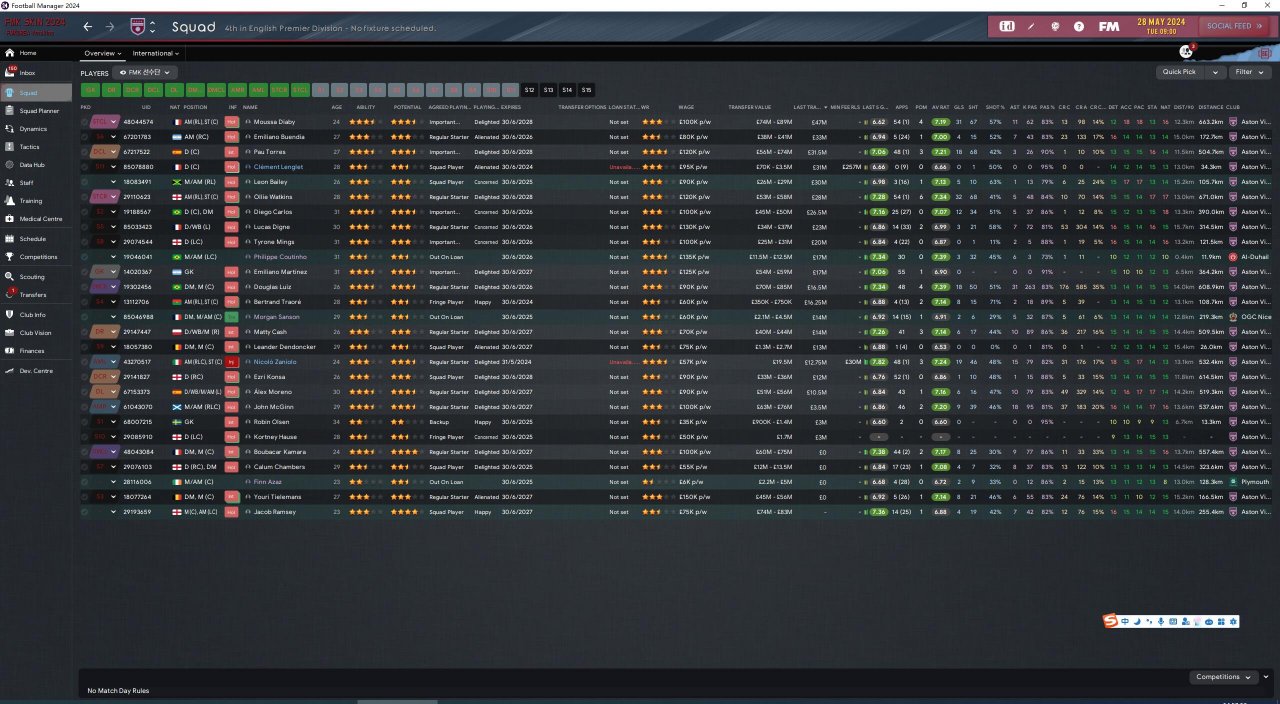Screen dimensions: 1280x704
Task: Open Nicolò Zaniolo's player profile link
Action: [275, 362]
